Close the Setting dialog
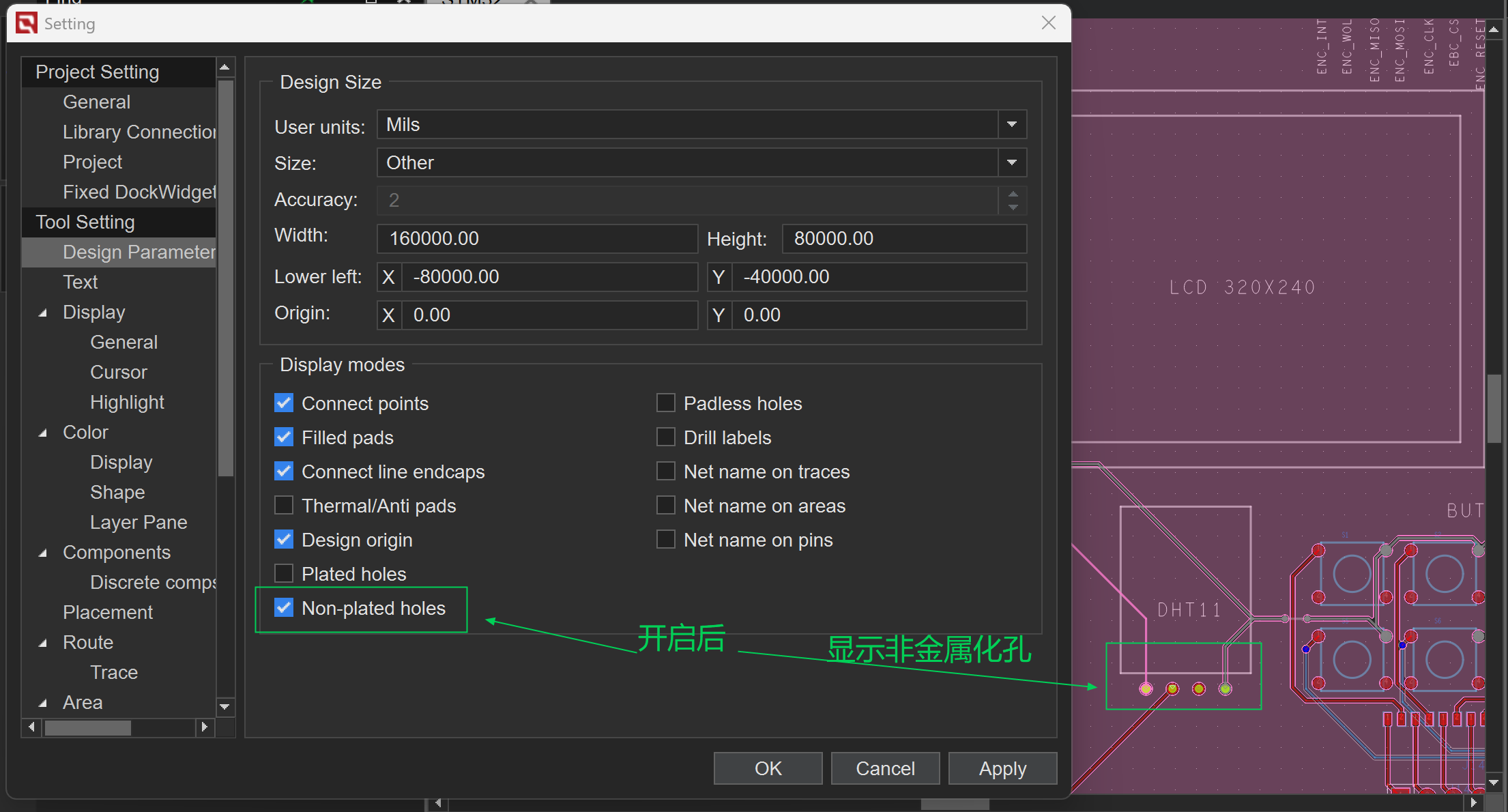Screen dimensions: 1508x812 (x=1048, y=23)
